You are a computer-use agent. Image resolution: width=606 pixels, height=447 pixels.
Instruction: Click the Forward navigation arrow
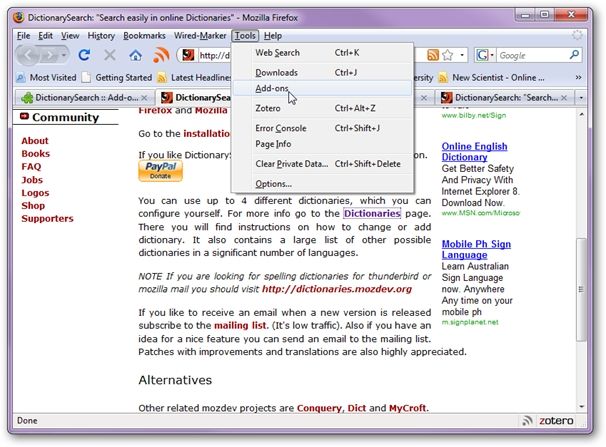(x=50, y=56)
